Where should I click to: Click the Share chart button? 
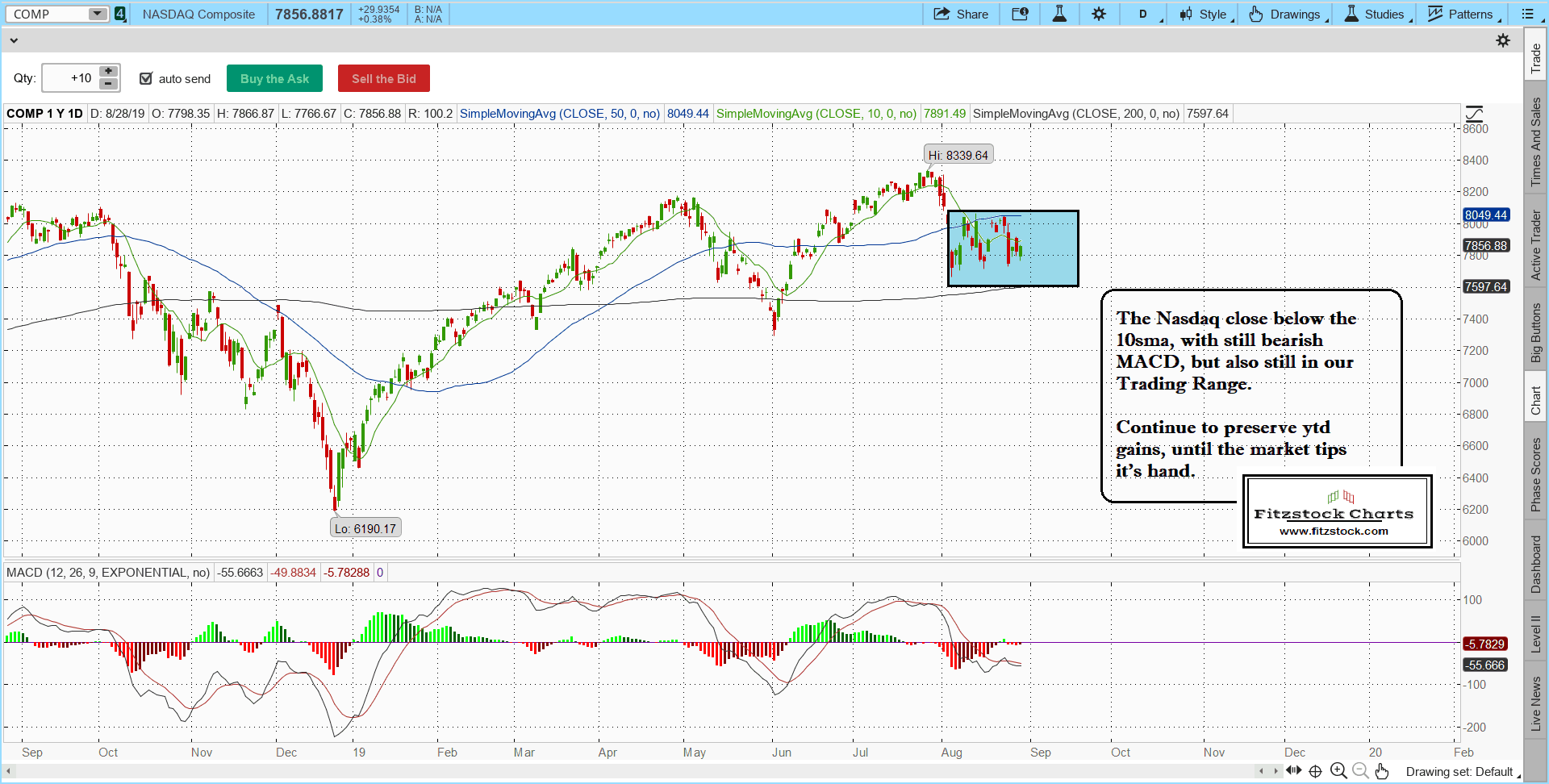point(961,14)
